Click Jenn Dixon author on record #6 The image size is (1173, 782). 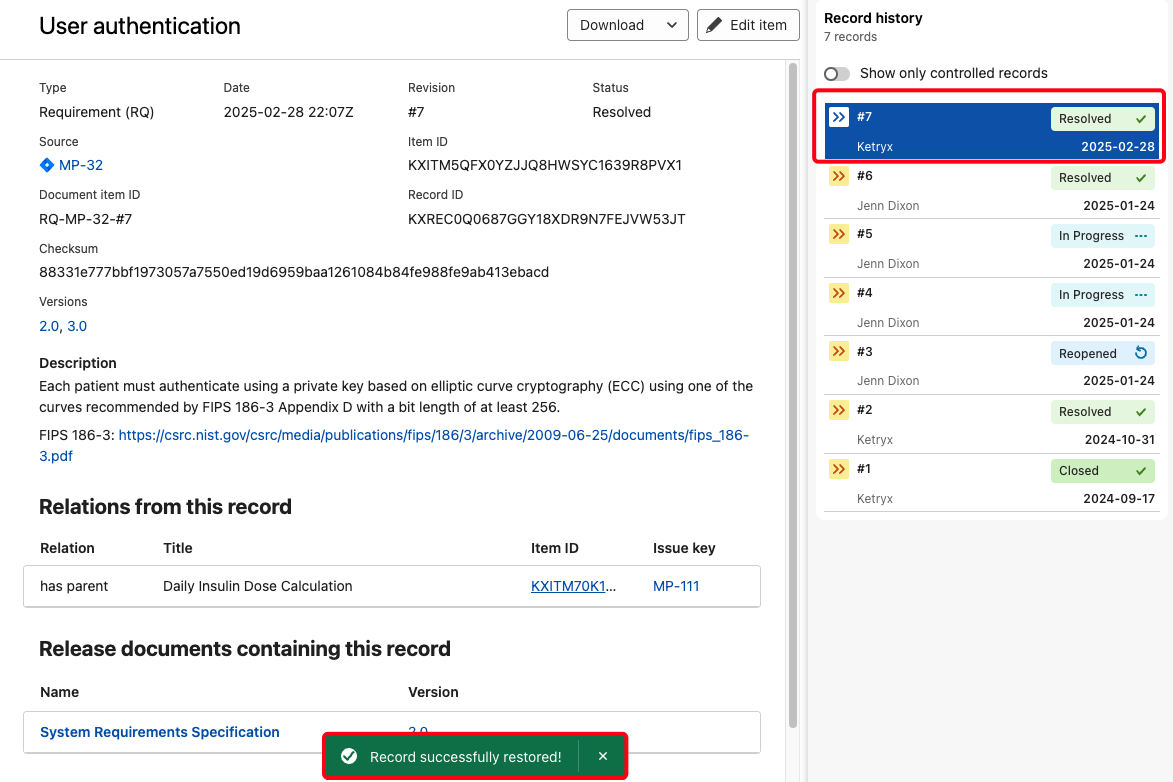coord(888,206)
